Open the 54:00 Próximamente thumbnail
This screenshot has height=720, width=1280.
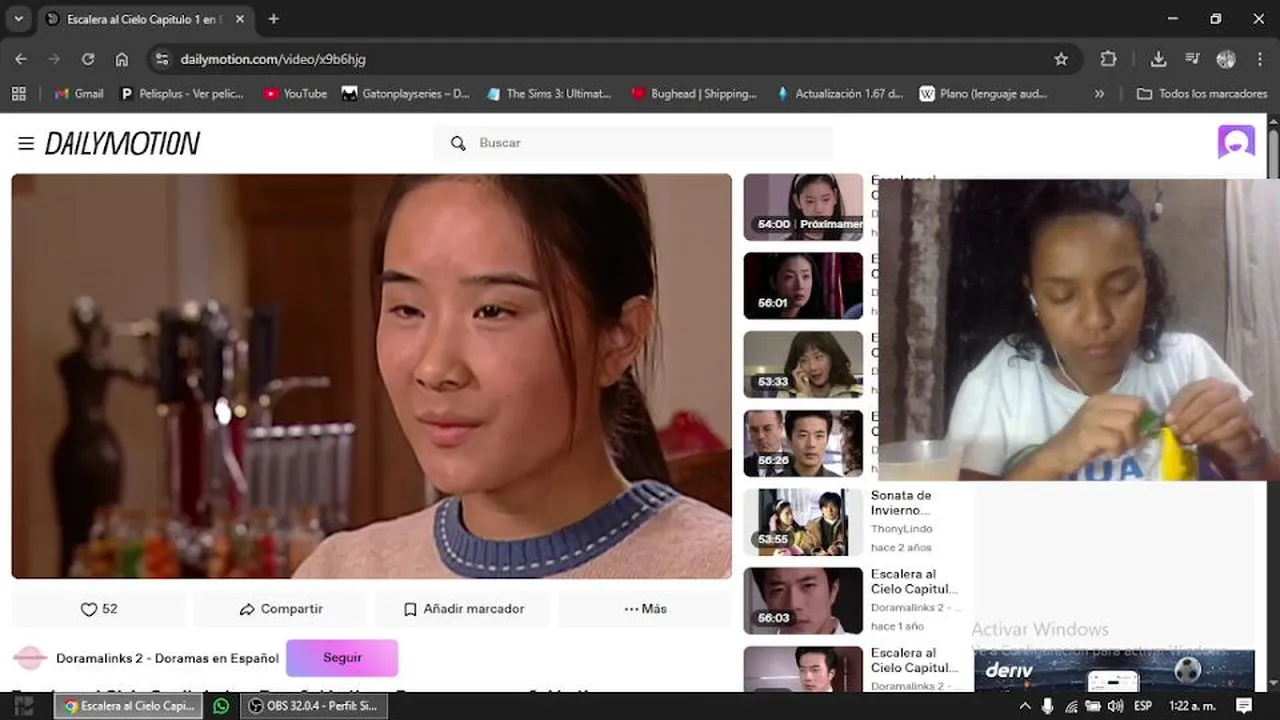(803, 207)
